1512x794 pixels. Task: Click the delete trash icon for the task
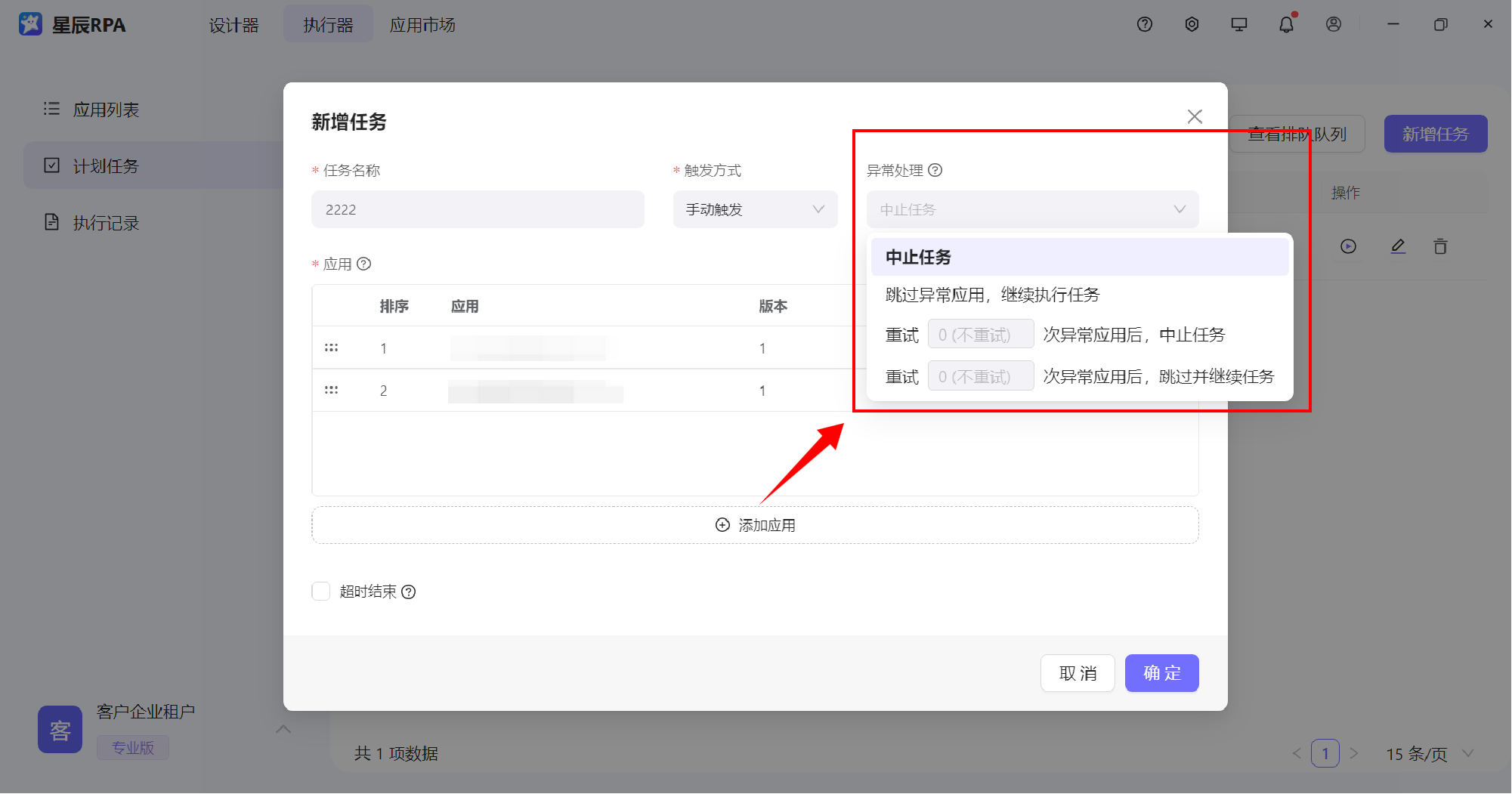point(1440,246)
